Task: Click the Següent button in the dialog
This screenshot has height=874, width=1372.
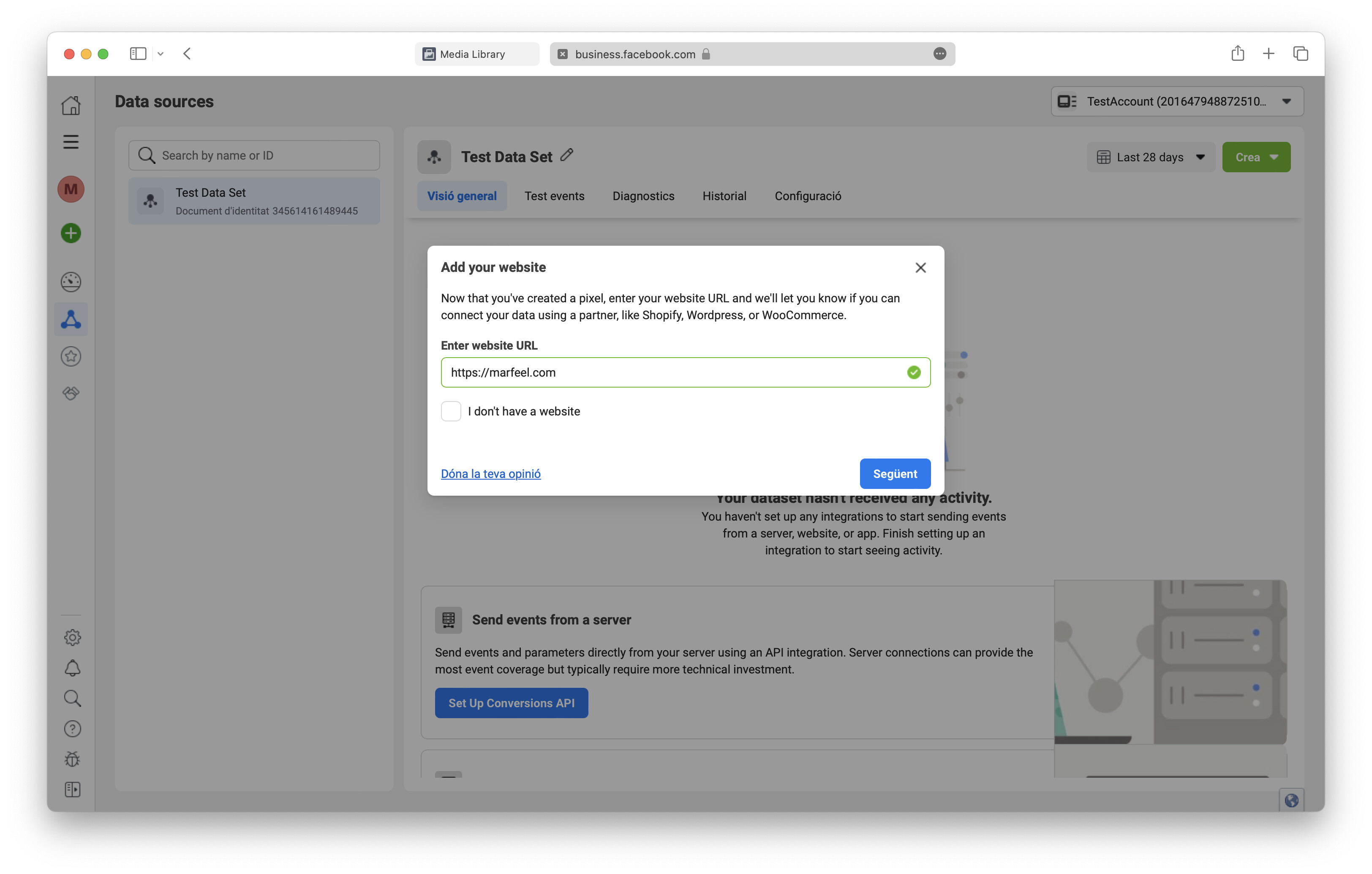Action: coord(895,473)
